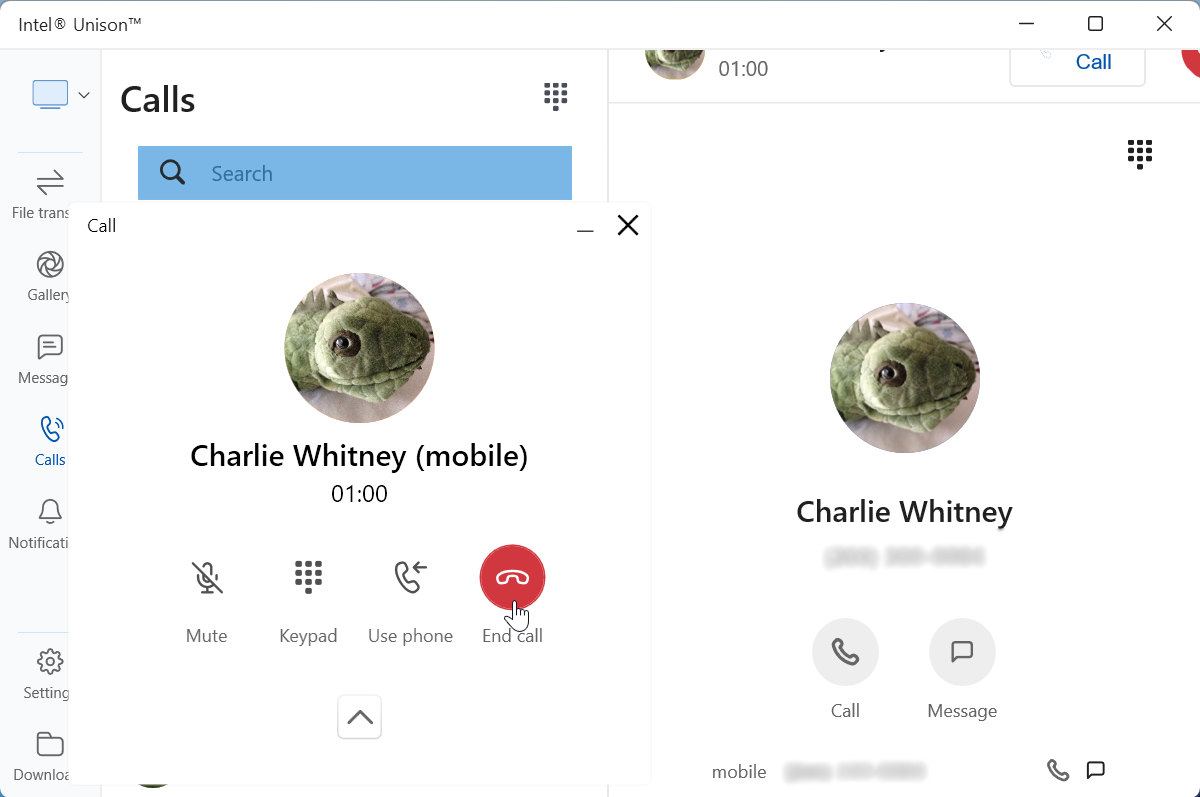Call the mobile number via phone icon
This screenshot has width=1200, height=797.
point(1058,770)
